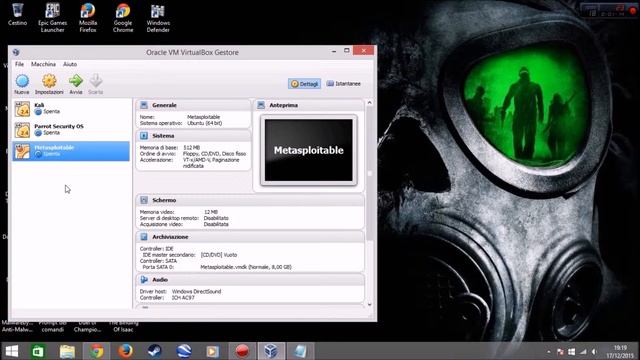The height and width of the screenshot is (360, 640).
Task: Switch to Dettagli view
Action: pyautogui.click(x=304, y=84)
